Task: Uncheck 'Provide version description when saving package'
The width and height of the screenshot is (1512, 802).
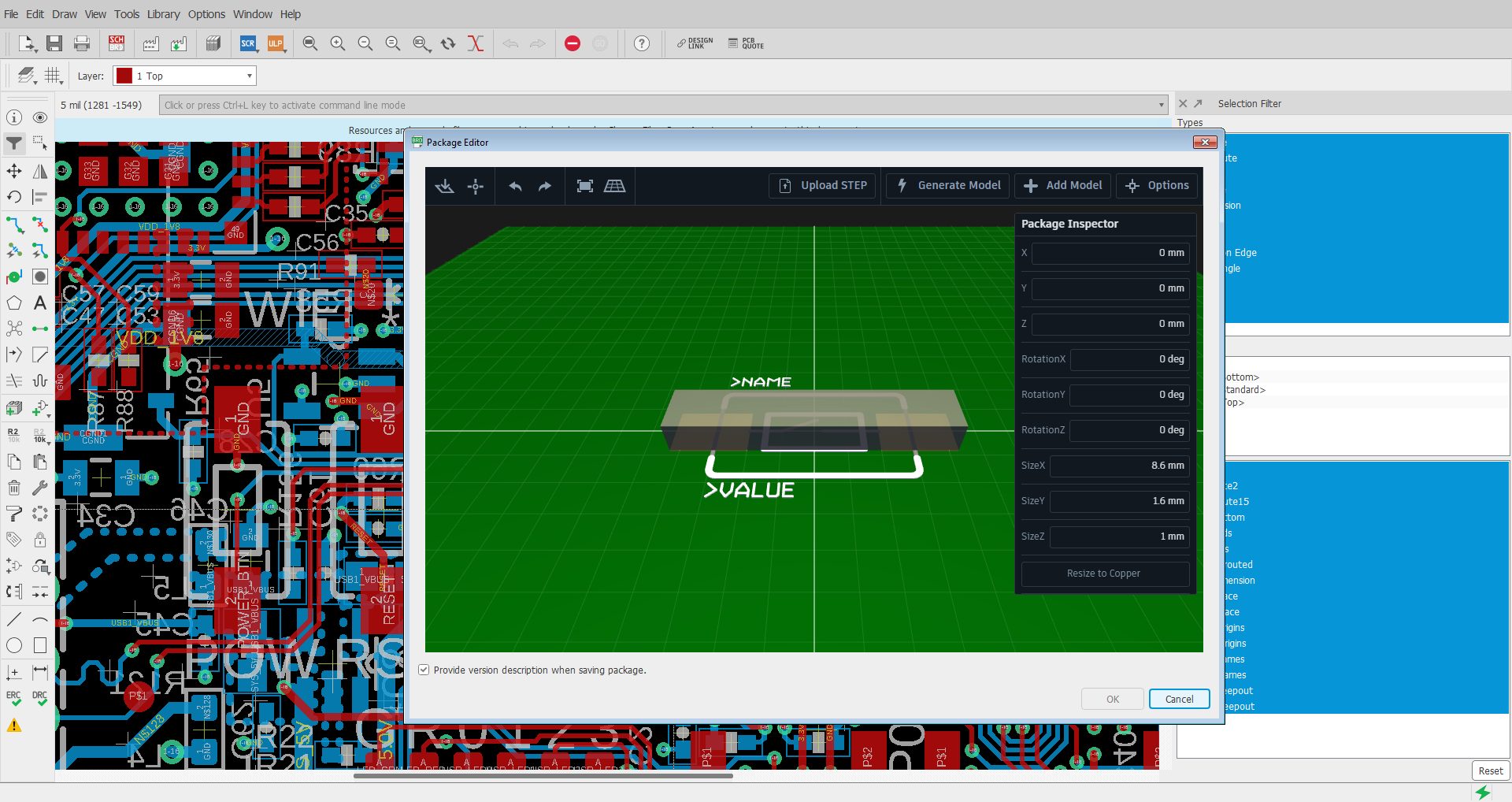Action: point(424,670)
